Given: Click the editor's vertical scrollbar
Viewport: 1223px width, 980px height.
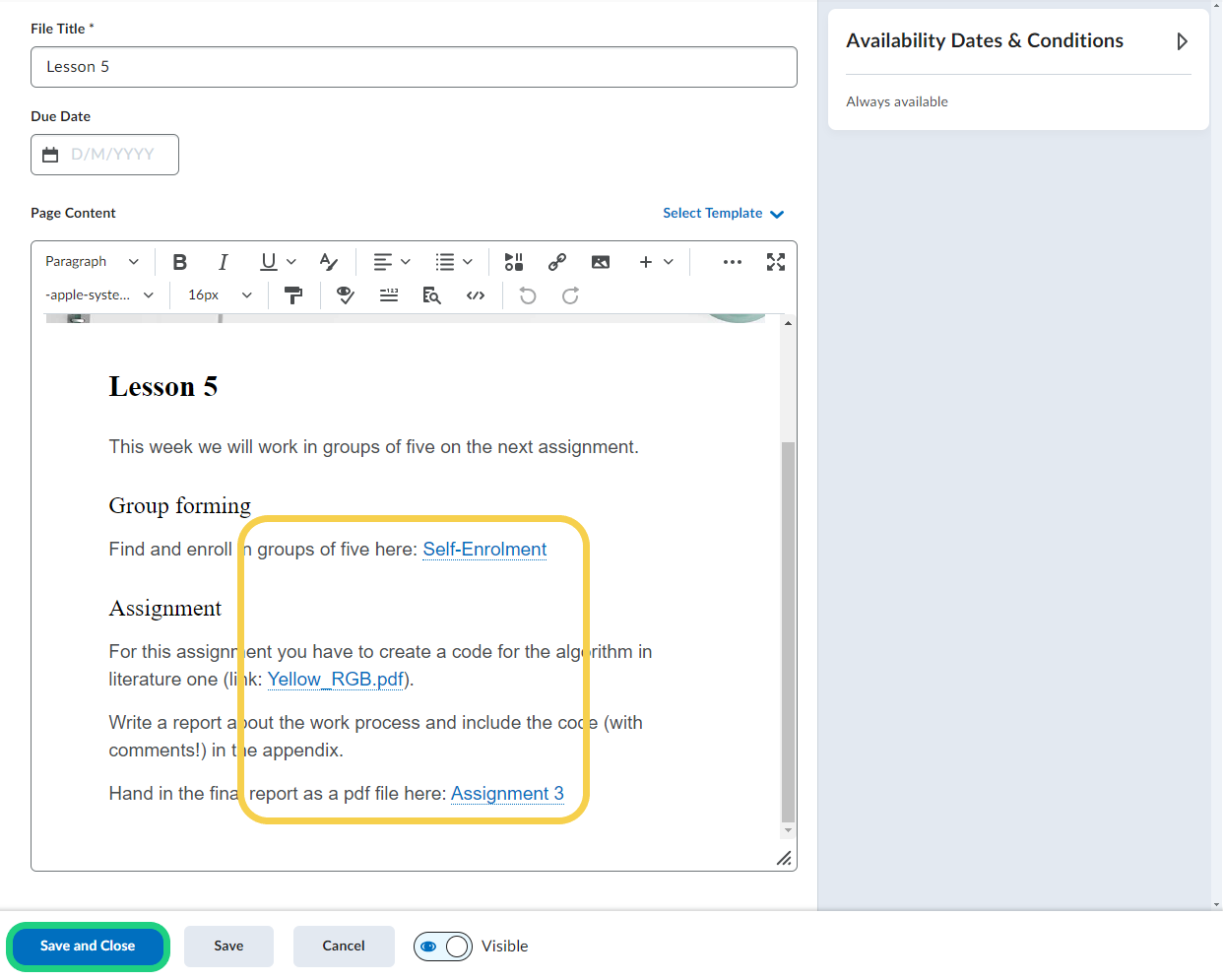Looking at the screenshot, I should 787,630.
